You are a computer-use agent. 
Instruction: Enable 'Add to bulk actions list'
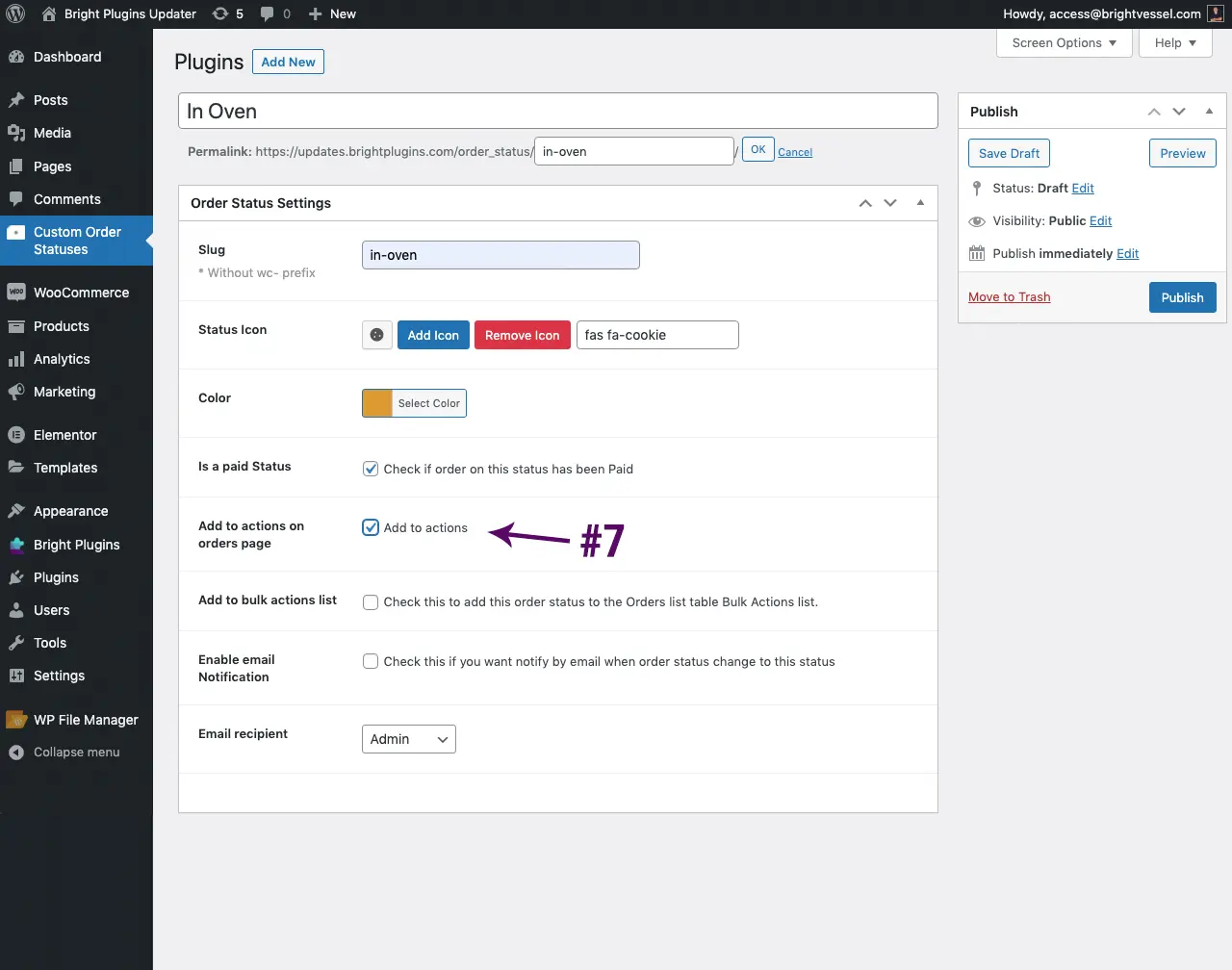371,601
